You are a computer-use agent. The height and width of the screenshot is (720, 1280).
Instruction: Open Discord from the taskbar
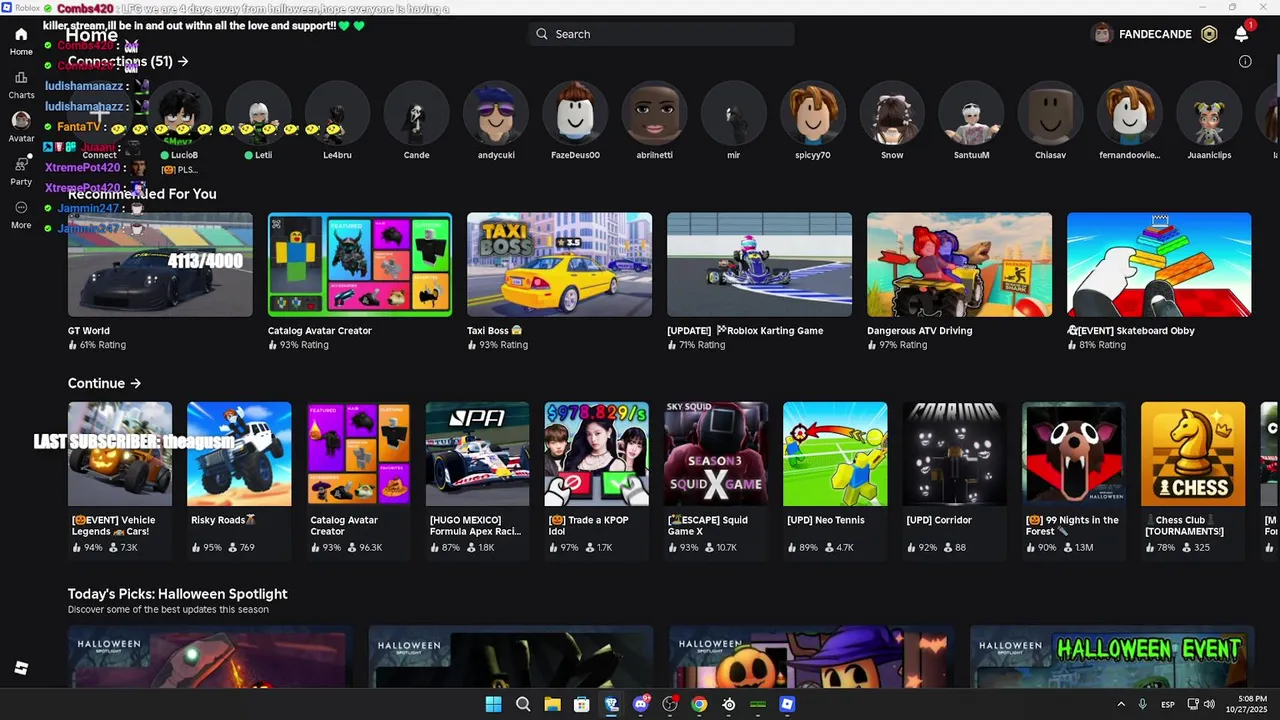[x=641, y=704]
